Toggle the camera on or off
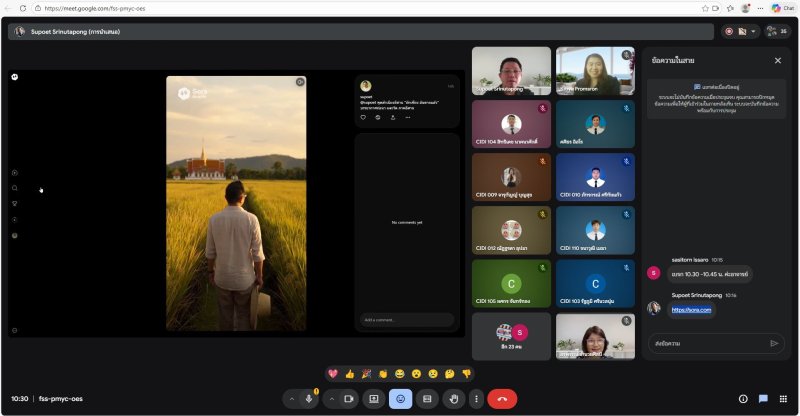 pos(349,398)
